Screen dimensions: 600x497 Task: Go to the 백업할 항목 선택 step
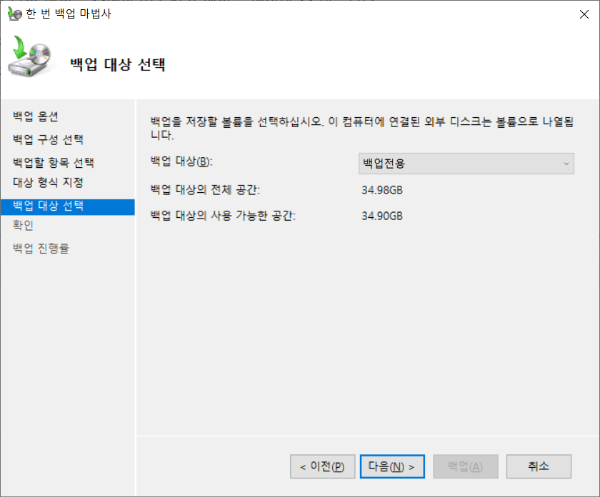coord(53,163)
